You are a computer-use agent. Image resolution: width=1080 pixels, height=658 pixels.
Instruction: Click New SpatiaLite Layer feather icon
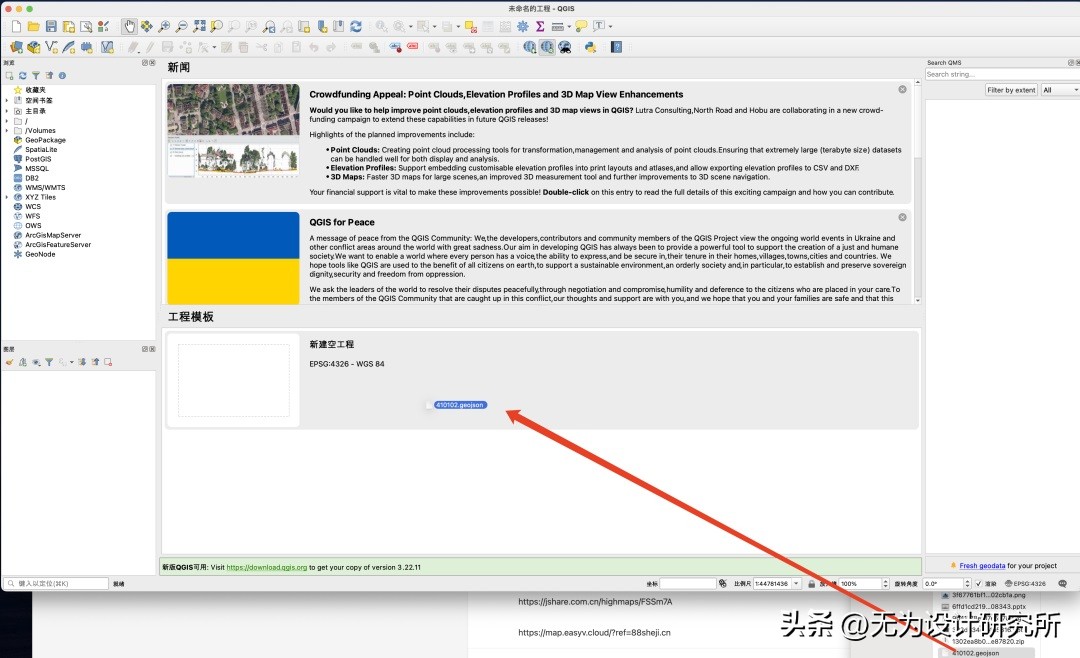68,47
